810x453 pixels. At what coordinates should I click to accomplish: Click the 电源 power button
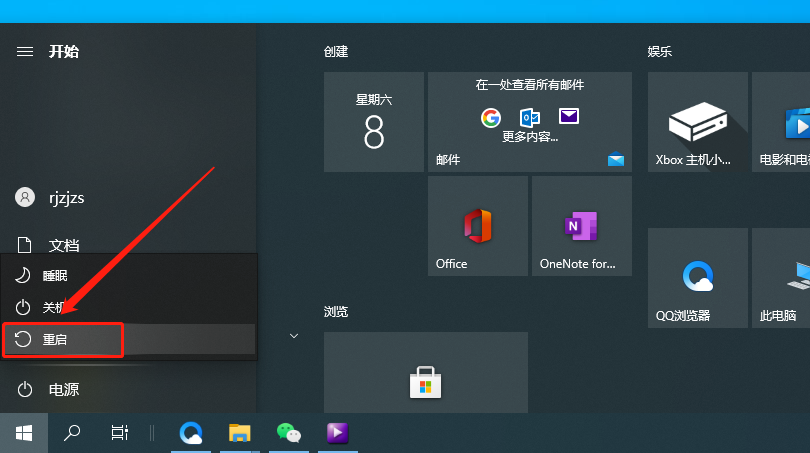pyautogui.click(x=48, y=389)
